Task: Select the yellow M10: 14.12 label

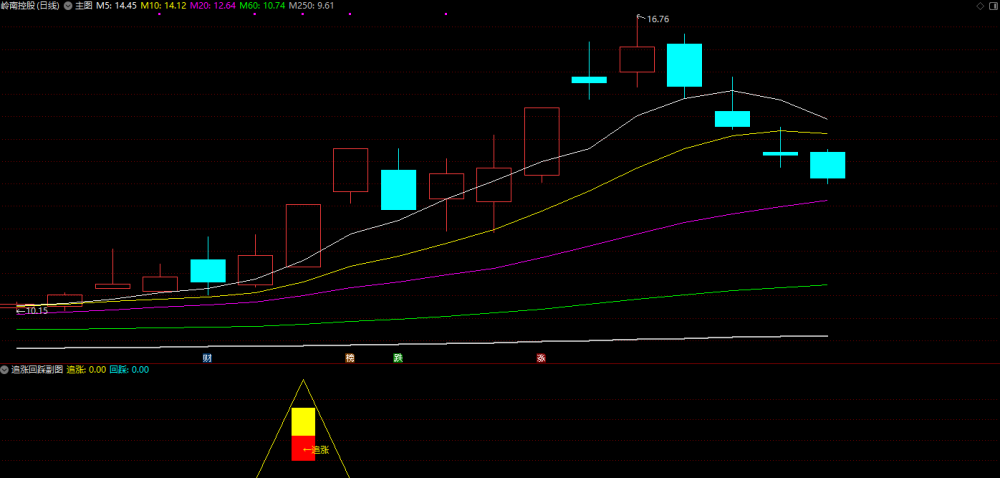Action: click(164, 6)
